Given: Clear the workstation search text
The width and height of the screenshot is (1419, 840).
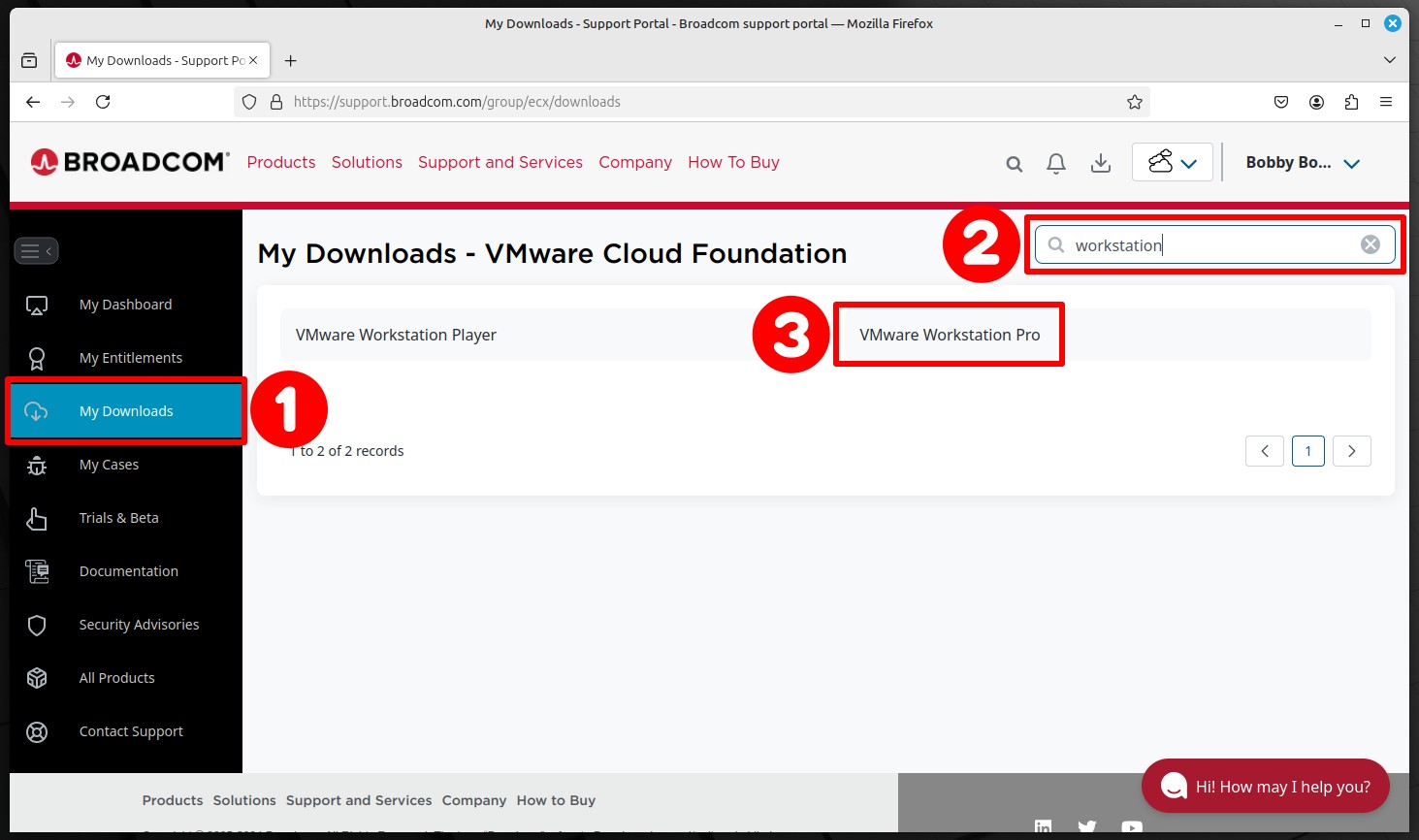Looking at the screenshot, I should point(1371,244).
